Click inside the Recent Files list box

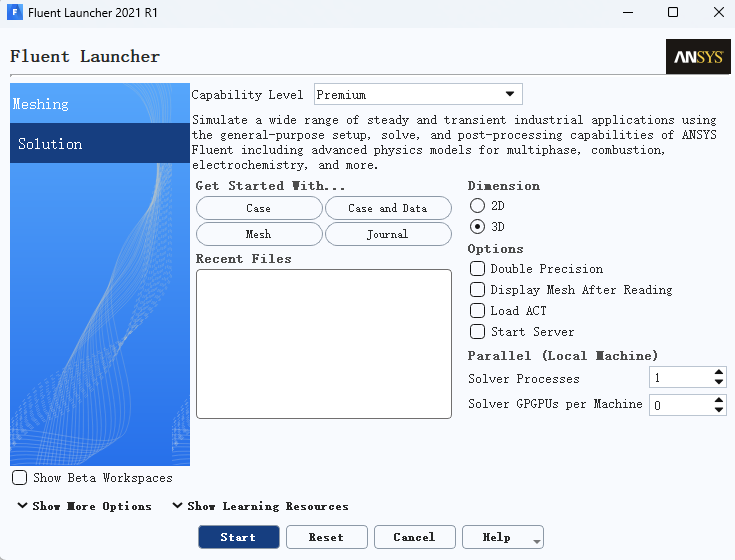tap(324, 344)
